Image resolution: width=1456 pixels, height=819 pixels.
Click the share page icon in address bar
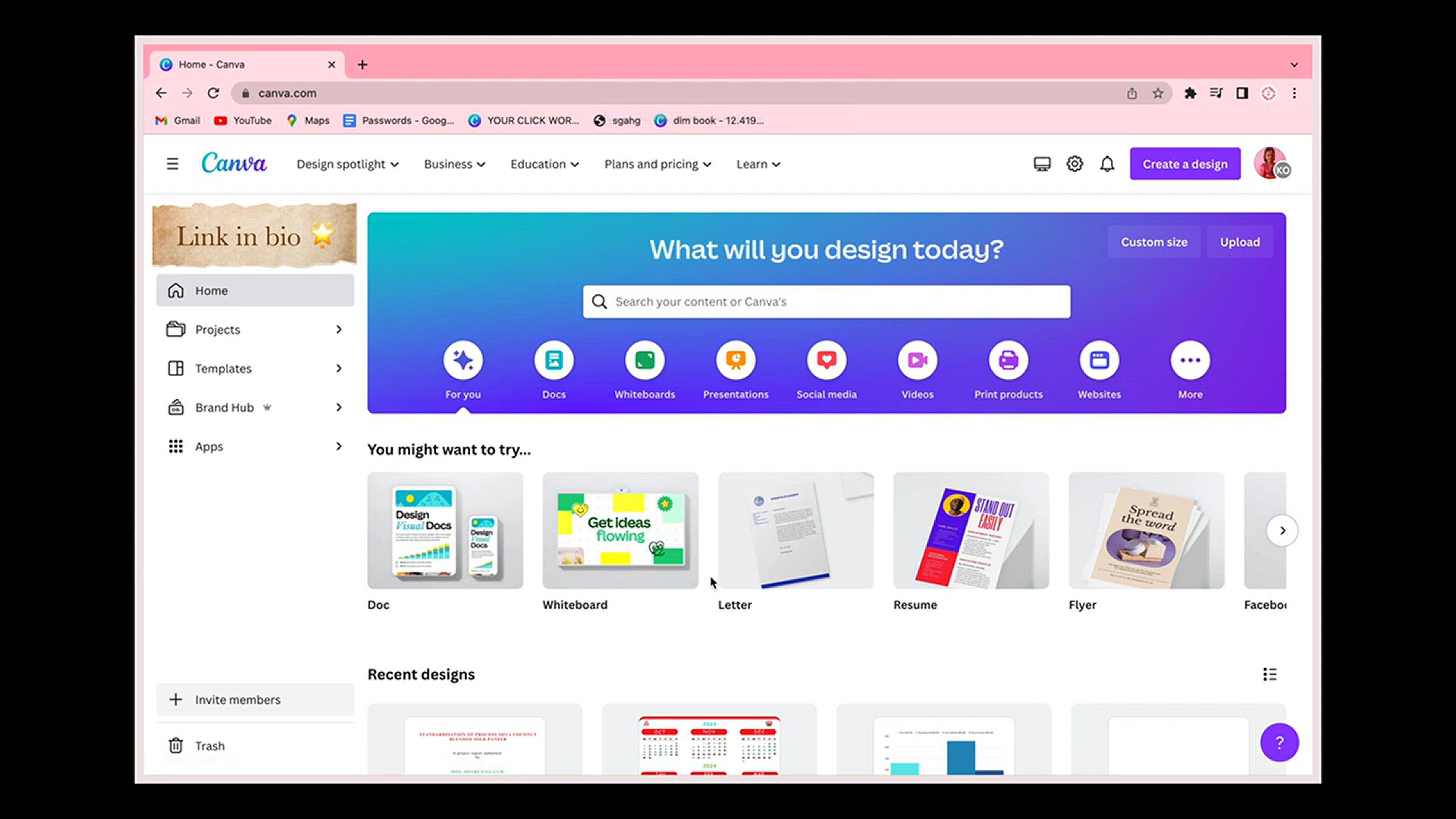tap(1131, 93)
